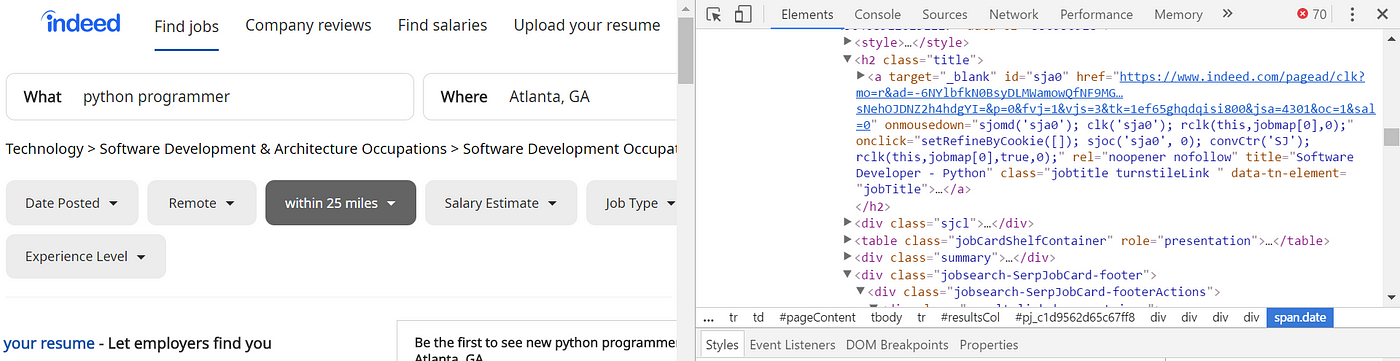1400x361 pixels.
Task: Click the What job search field
Action: click(210, 97)
